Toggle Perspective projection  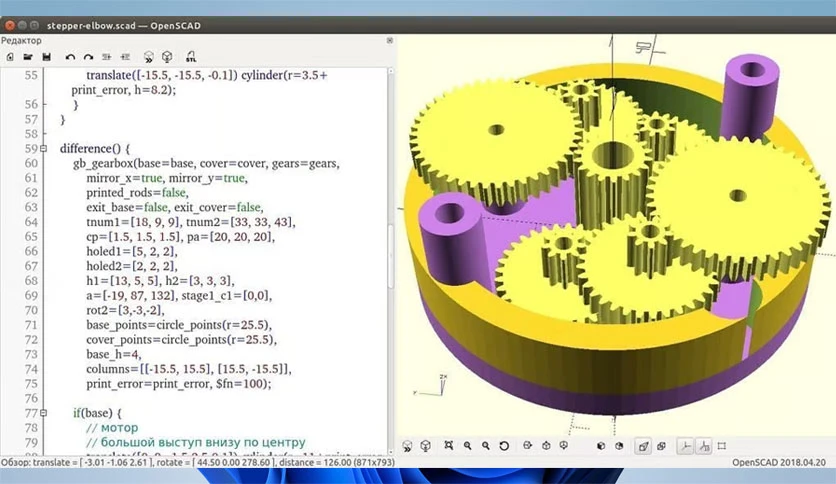point(644,446)
